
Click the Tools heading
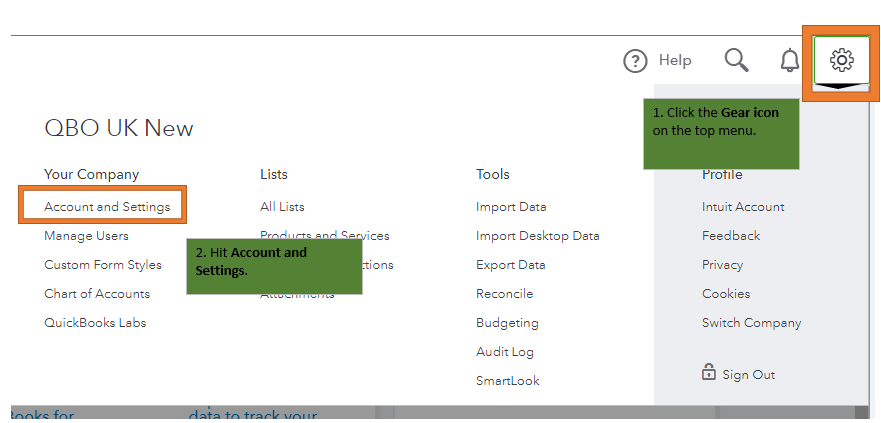click(x=493, y=174)
